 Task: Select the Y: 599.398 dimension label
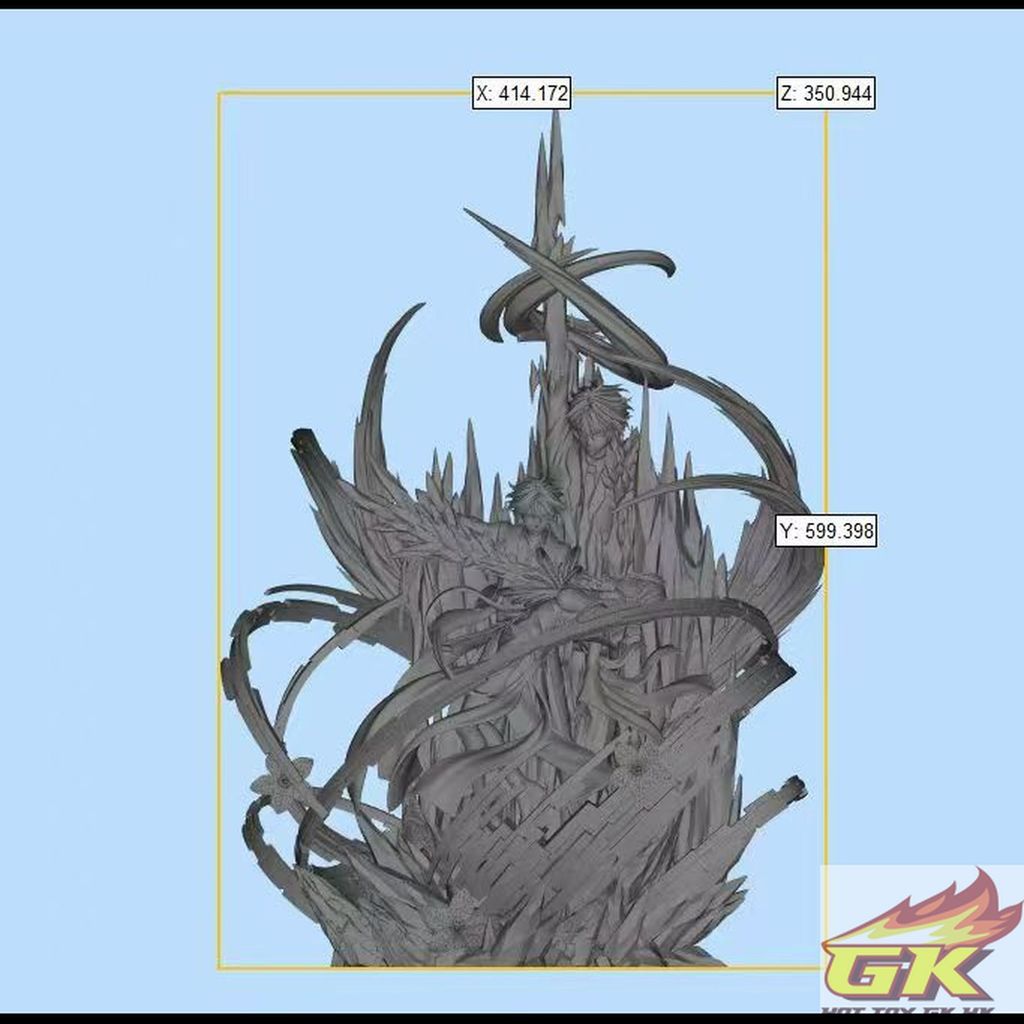coord(828,532)
